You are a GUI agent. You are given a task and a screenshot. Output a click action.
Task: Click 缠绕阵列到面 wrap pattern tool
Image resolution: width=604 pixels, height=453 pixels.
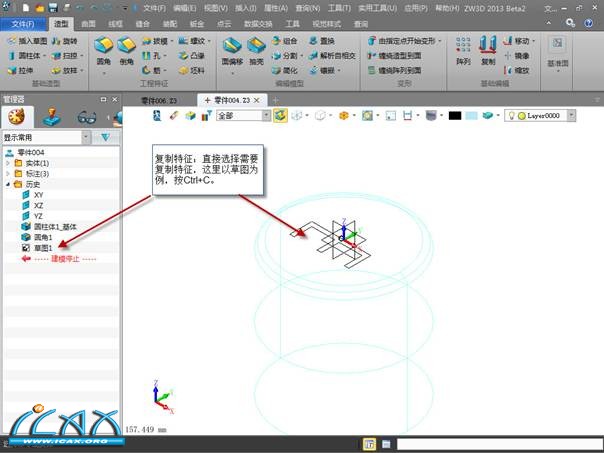tap(394, 70)
